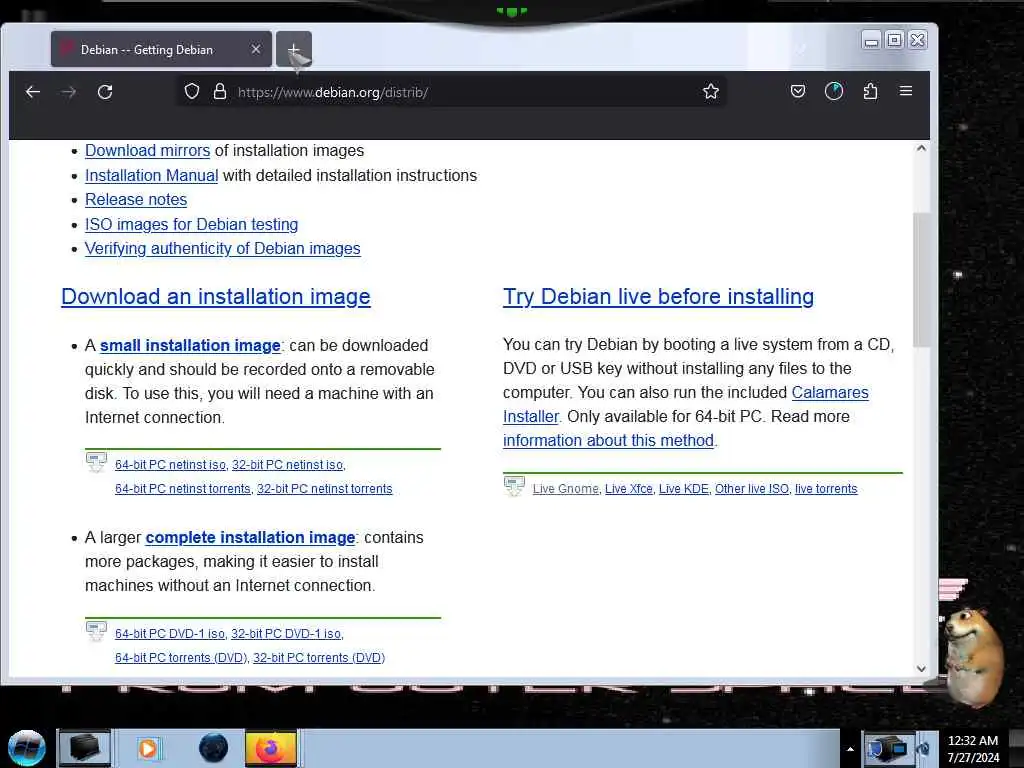
Task: Download 64-bit PC DVD-1 iso
Action: [x=170, y=634]
